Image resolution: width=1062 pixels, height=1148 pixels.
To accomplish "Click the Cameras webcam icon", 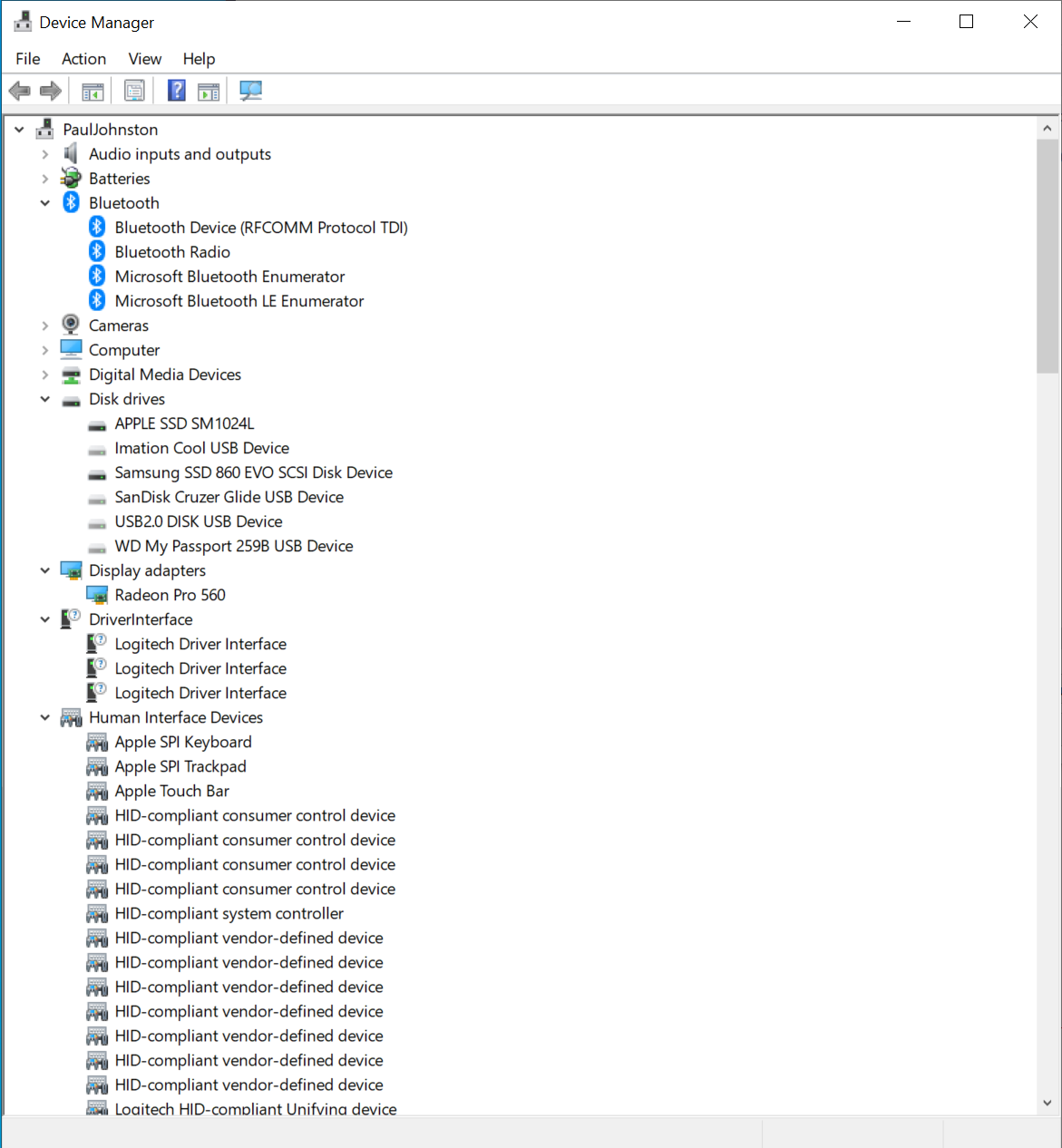I will click(71, 325).
